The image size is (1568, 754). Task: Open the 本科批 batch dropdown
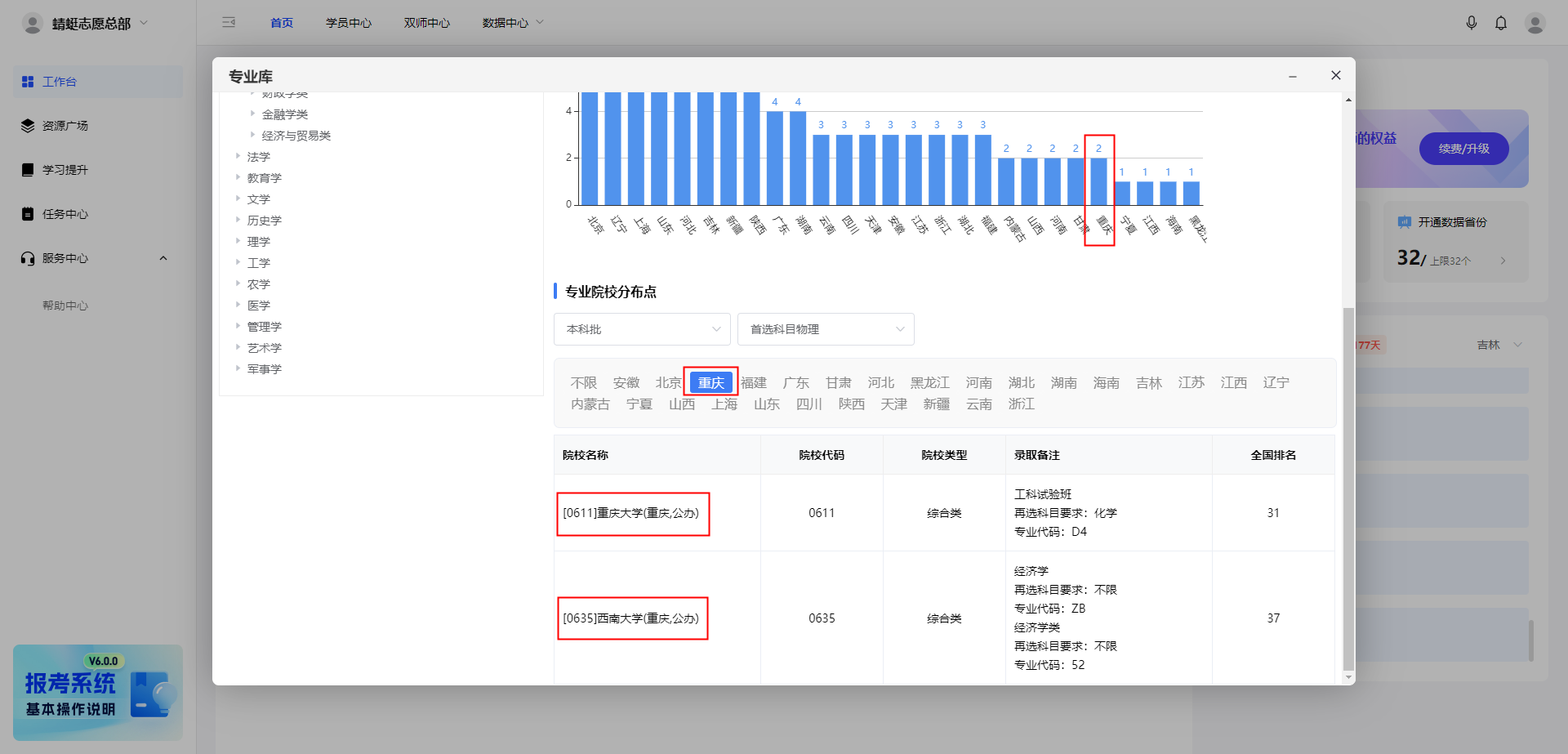(642, 328)
